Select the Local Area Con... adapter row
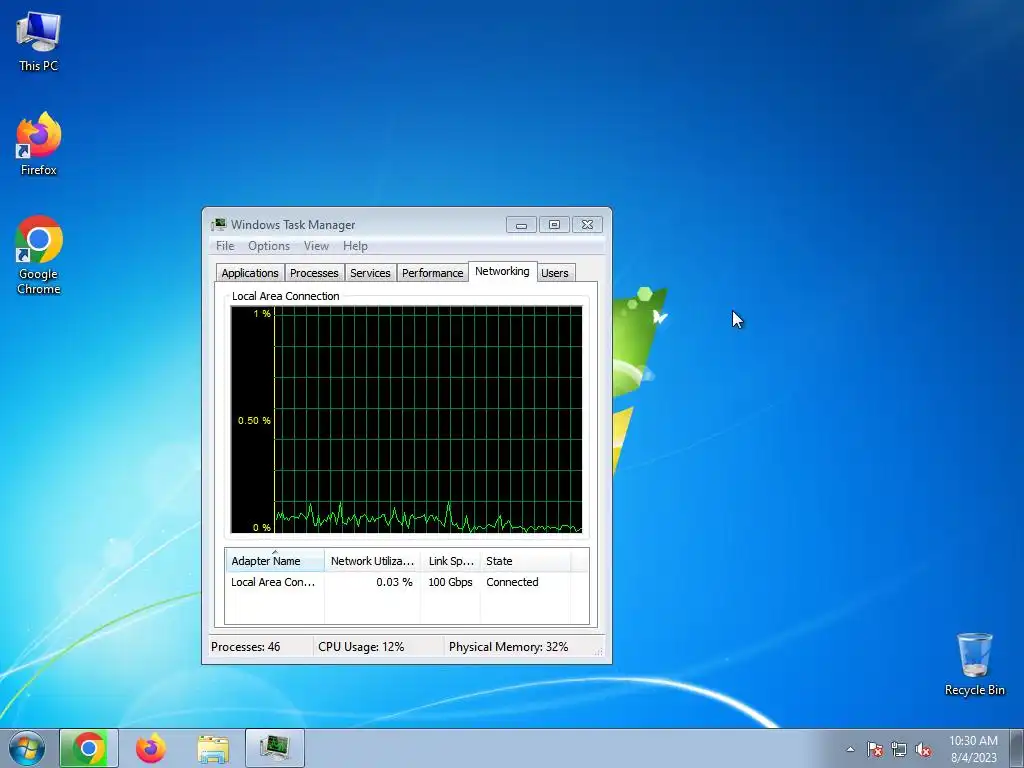 [406, 582]
